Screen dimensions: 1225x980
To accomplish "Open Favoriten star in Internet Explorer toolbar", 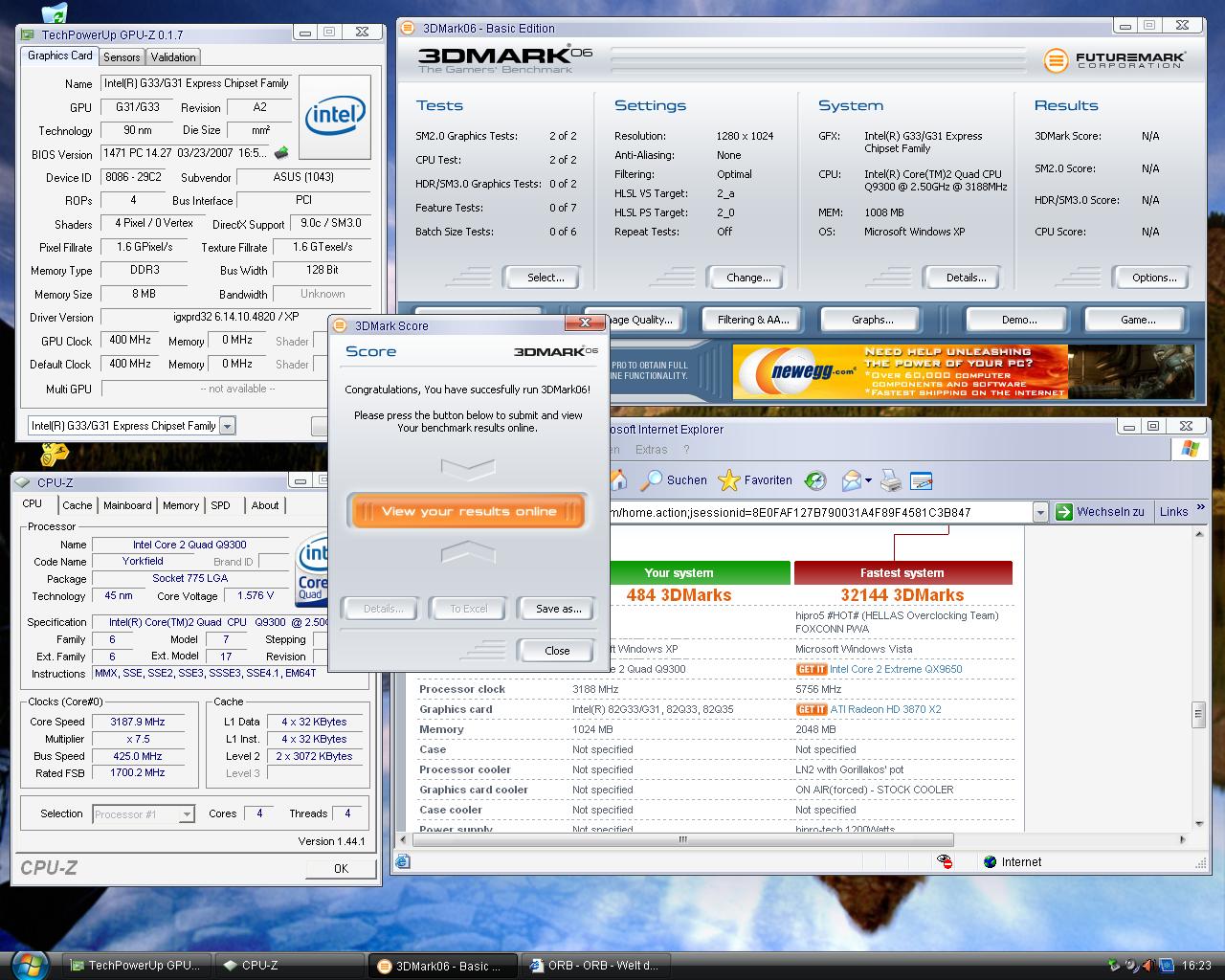I will click(755, 480).
